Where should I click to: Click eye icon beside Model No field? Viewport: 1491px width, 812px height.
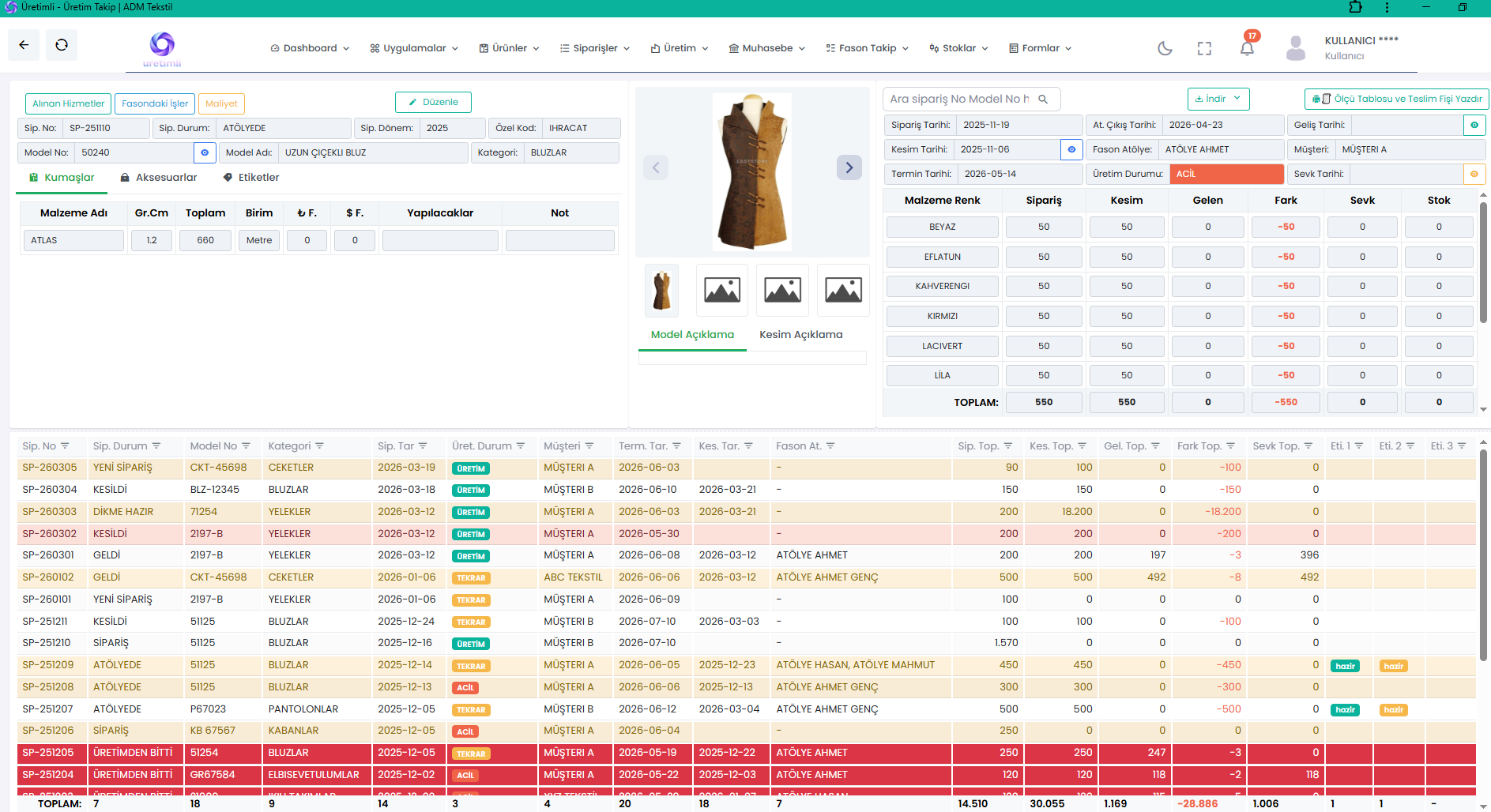click(205, 152)
